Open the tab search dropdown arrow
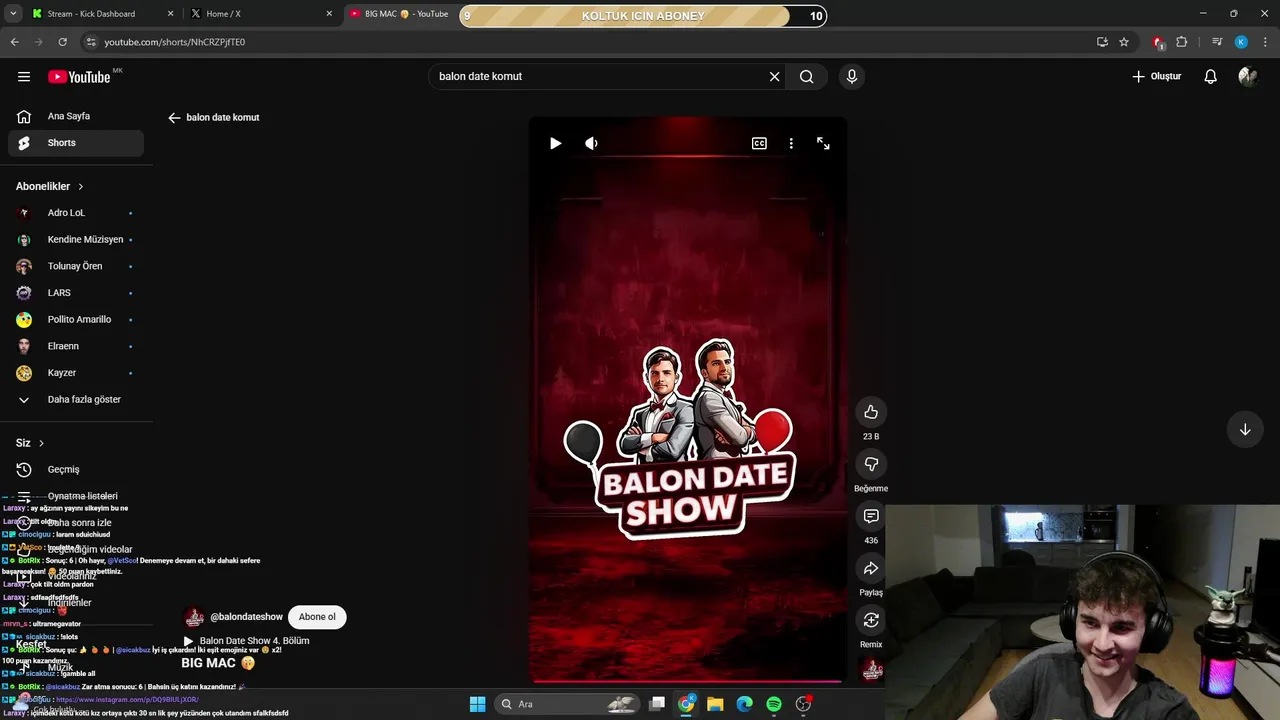The image size is (1280, 720). pyautogui.click(x=13, y=14)
